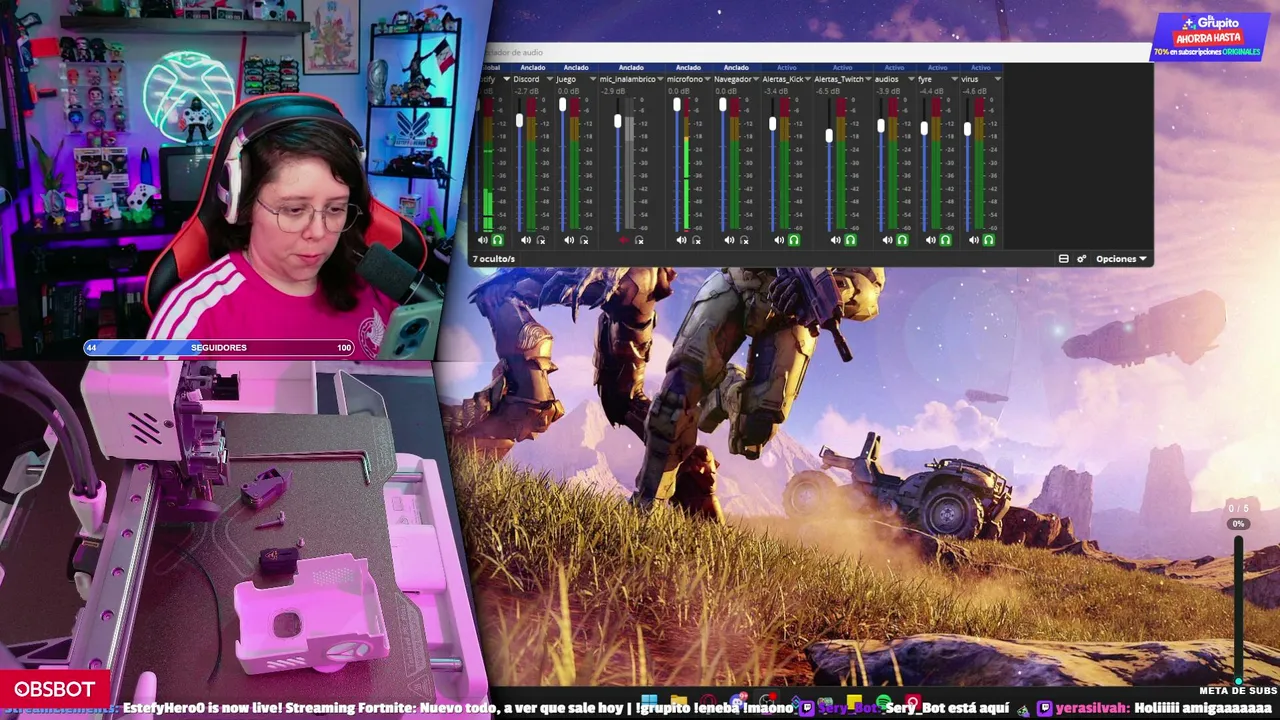This screenshot has height=720, width=1280.
Task: Expand the microfono channel menu arrow
Action: point(709,79)
